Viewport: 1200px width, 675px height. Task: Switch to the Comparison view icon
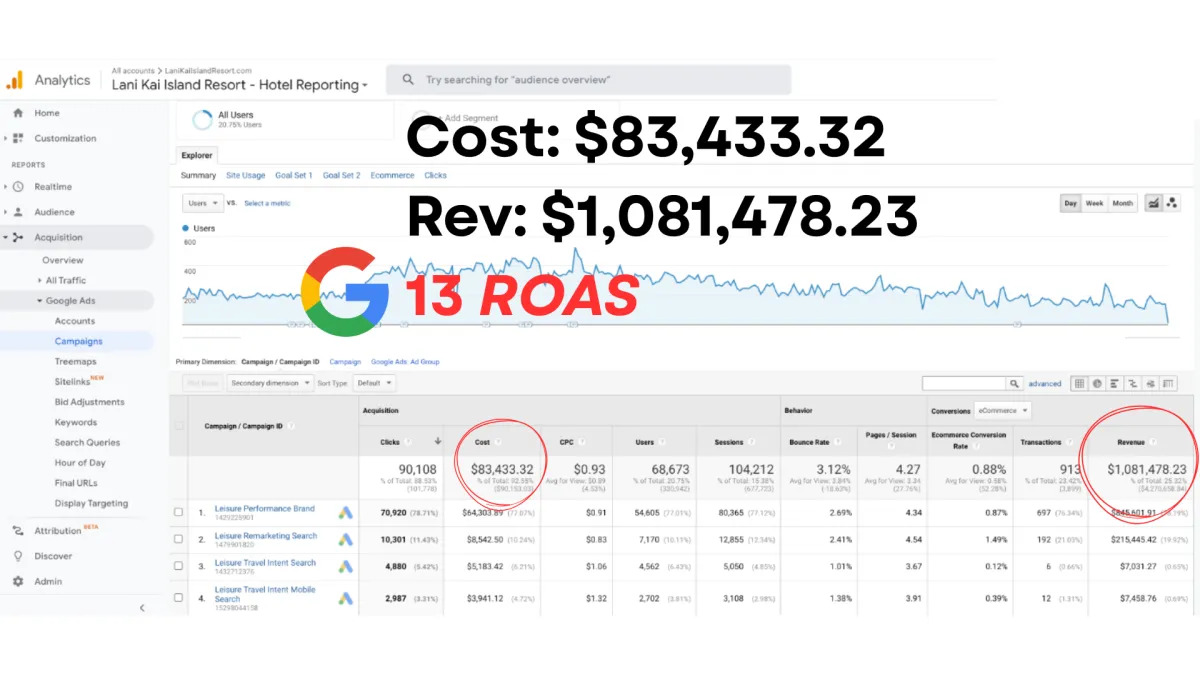(1133, 383)
